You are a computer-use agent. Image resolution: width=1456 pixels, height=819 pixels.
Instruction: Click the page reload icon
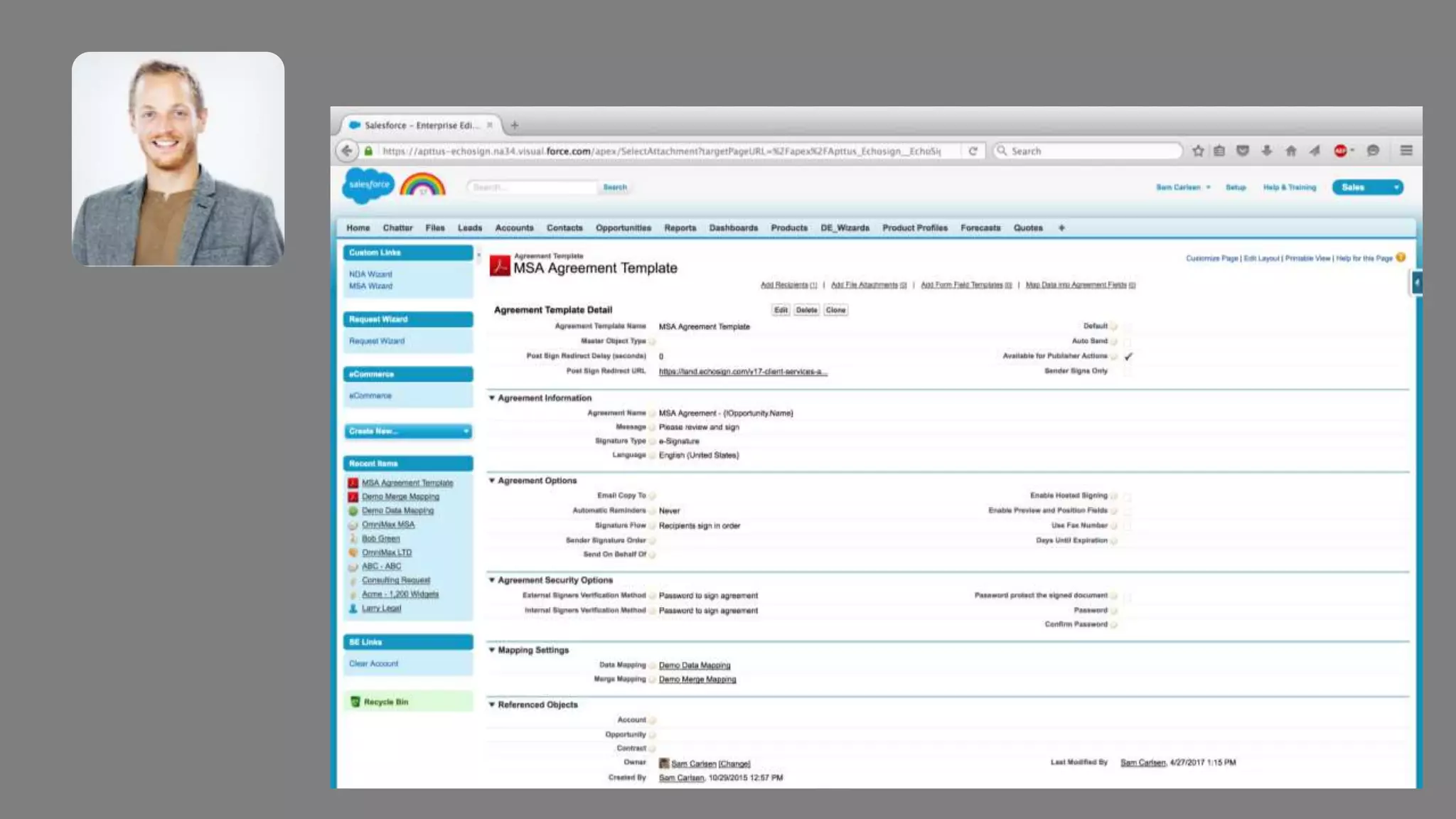pyautogui.click(x=973, y=151)
